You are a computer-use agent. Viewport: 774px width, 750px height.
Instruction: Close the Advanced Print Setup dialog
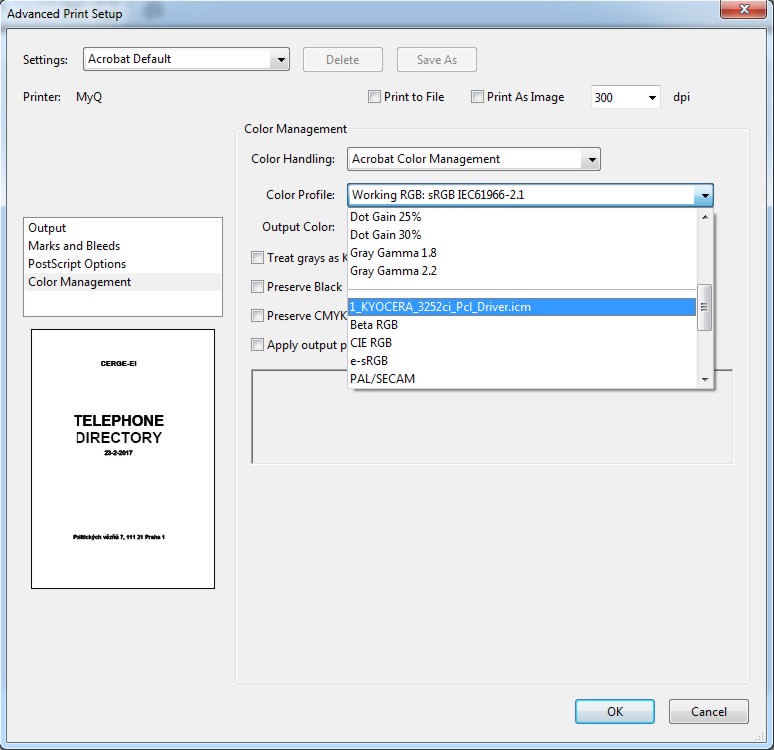742,9
